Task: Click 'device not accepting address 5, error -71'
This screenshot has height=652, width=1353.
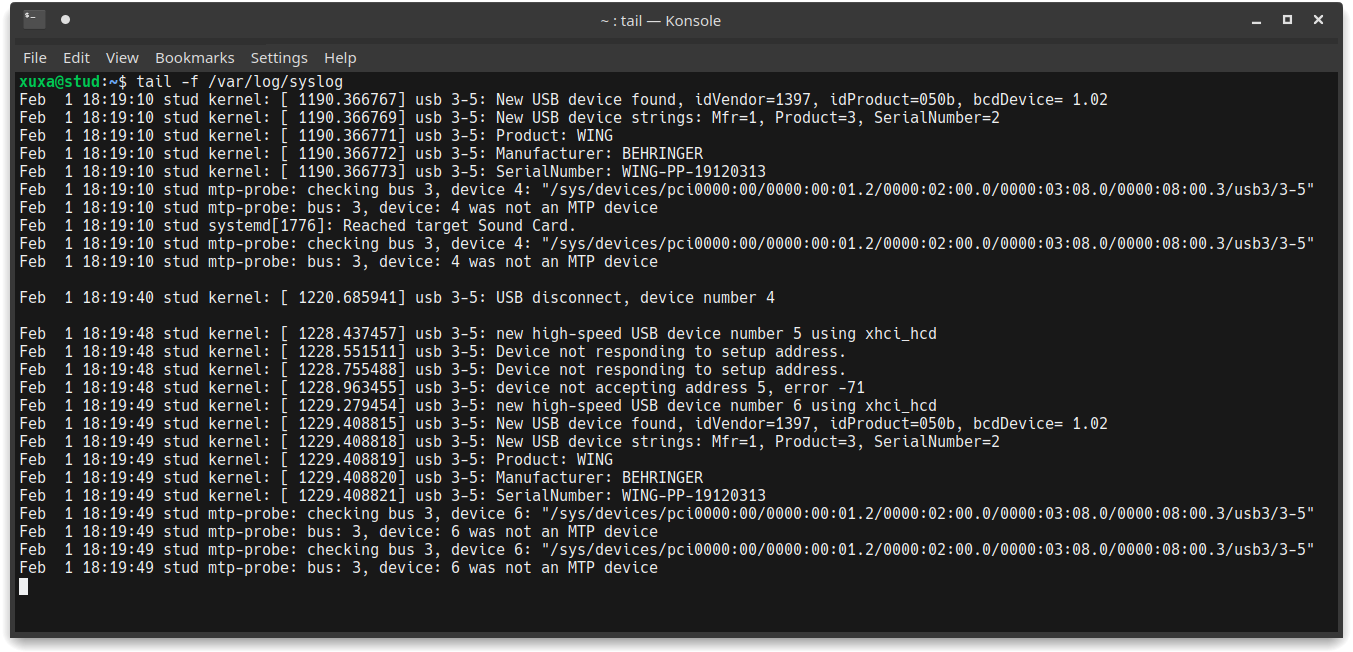Action: point(680,387)
